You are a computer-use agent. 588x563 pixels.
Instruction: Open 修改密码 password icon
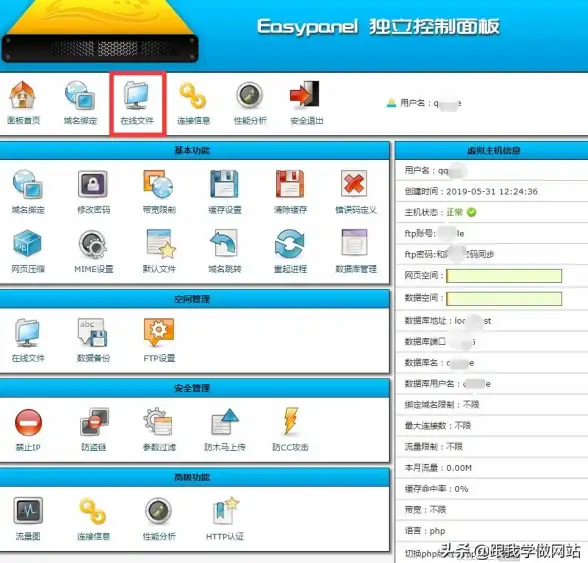click(x=93, y=184)
